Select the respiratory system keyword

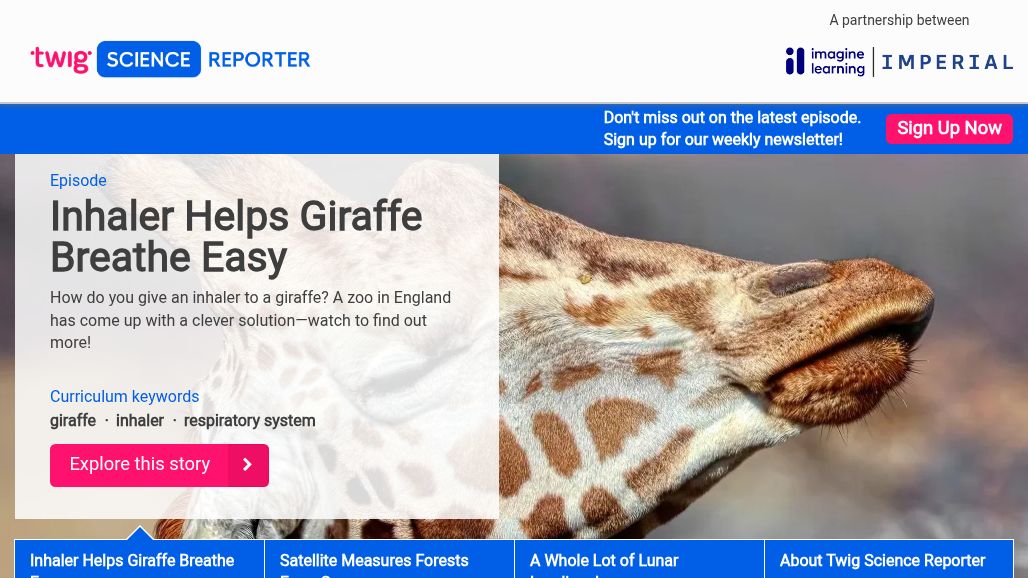(249, 421)
